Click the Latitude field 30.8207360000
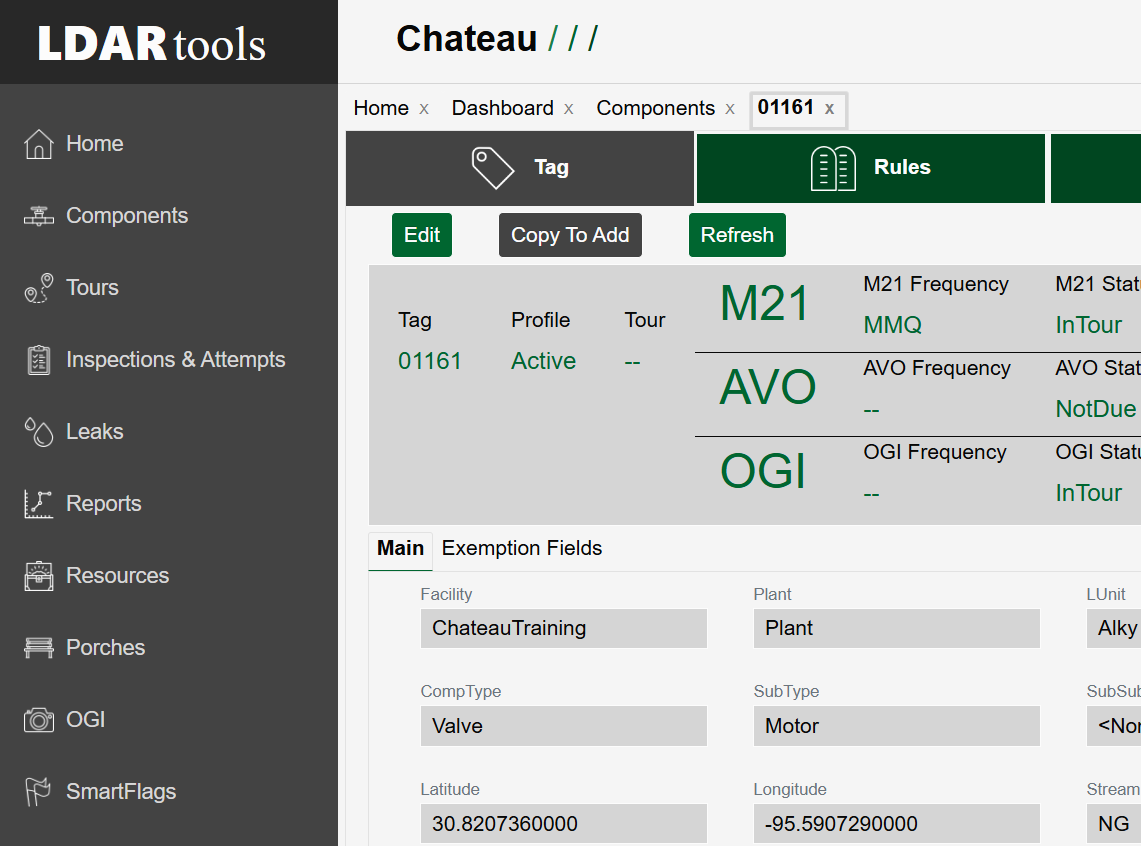The image size is (1141, 846). (x=564, y=824)
